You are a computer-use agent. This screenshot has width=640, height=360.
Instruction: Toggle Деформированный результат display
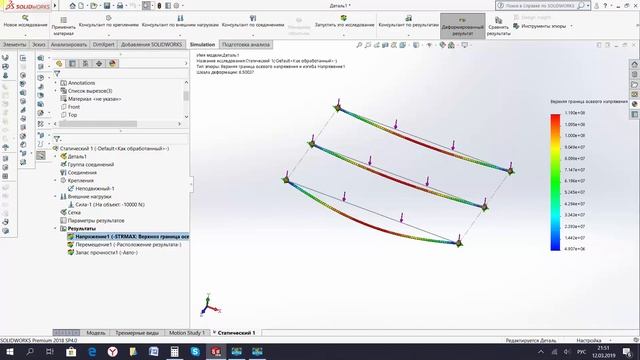click(462, 26)
